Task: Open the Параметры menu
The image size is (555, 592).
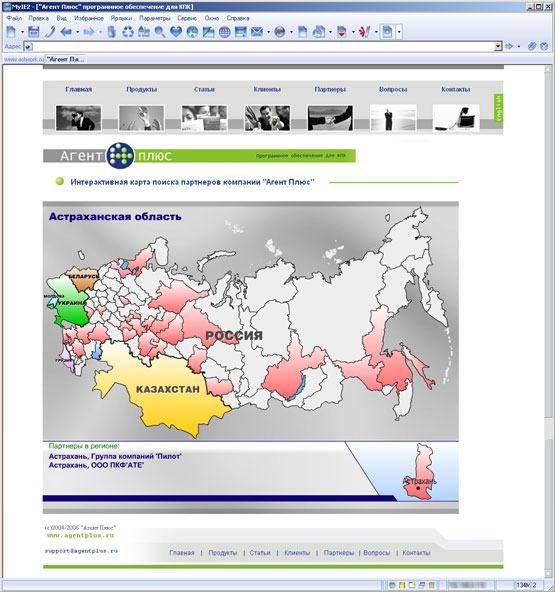Action: (x=154, y=18)
